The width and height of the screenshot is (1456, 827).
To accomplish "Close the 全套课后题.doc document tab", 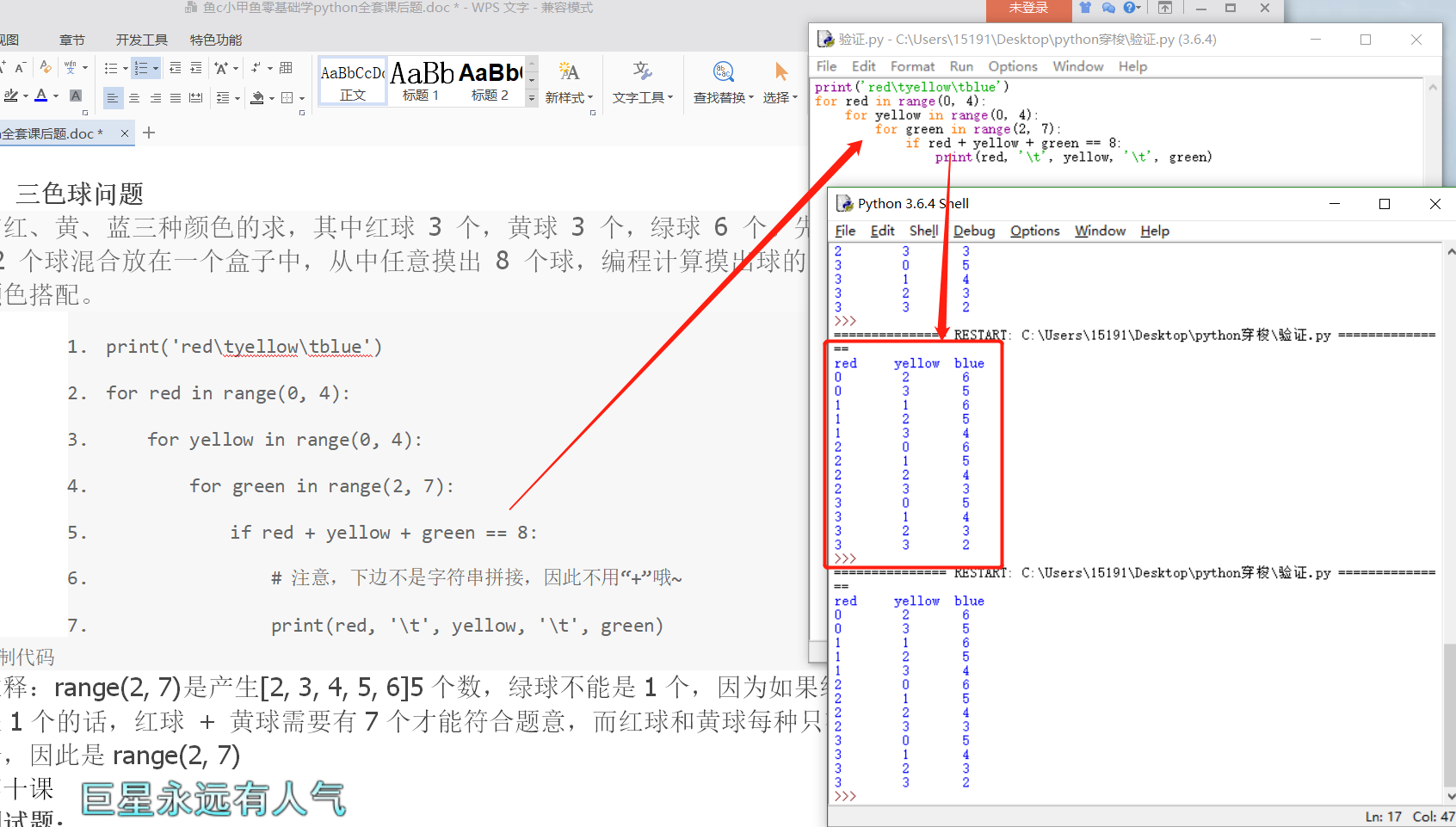I will tap(125, 133).
